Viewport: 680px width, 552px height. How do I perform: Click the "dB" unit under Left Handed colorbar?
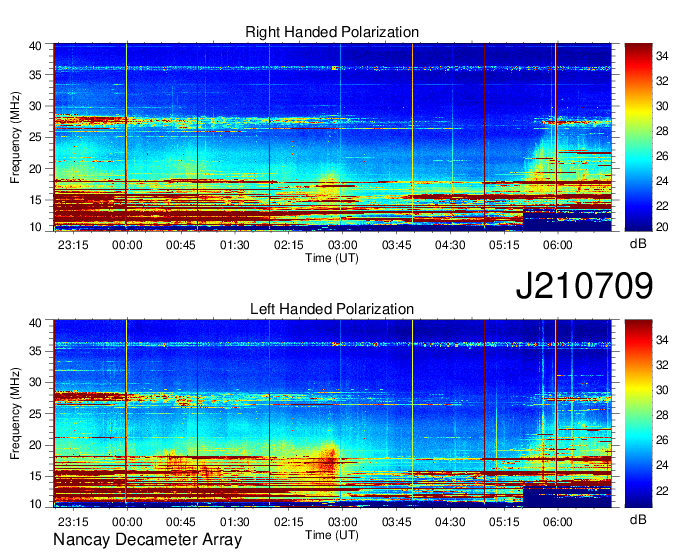point(638,519)
